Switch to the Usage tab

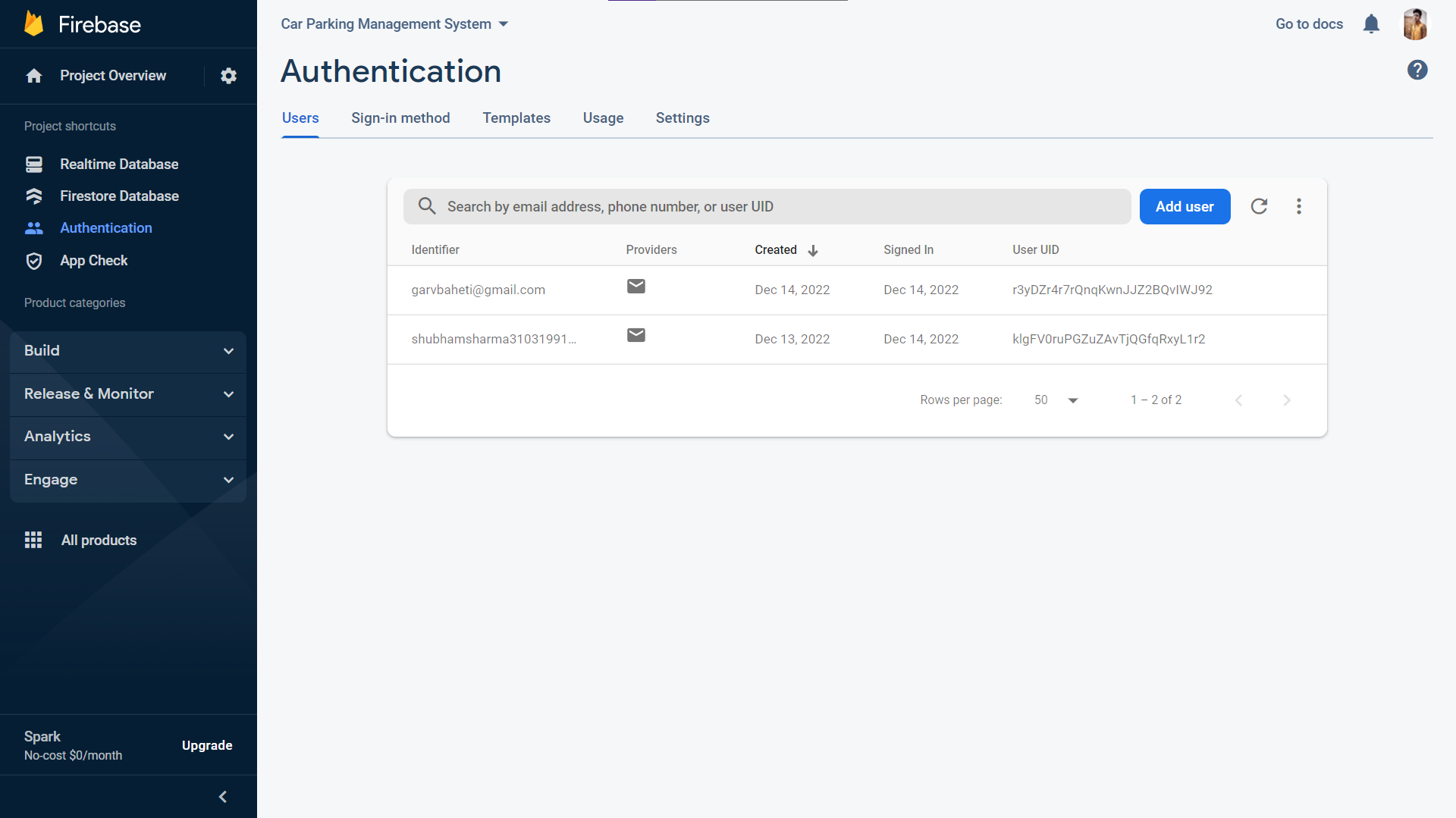point(603,118)
